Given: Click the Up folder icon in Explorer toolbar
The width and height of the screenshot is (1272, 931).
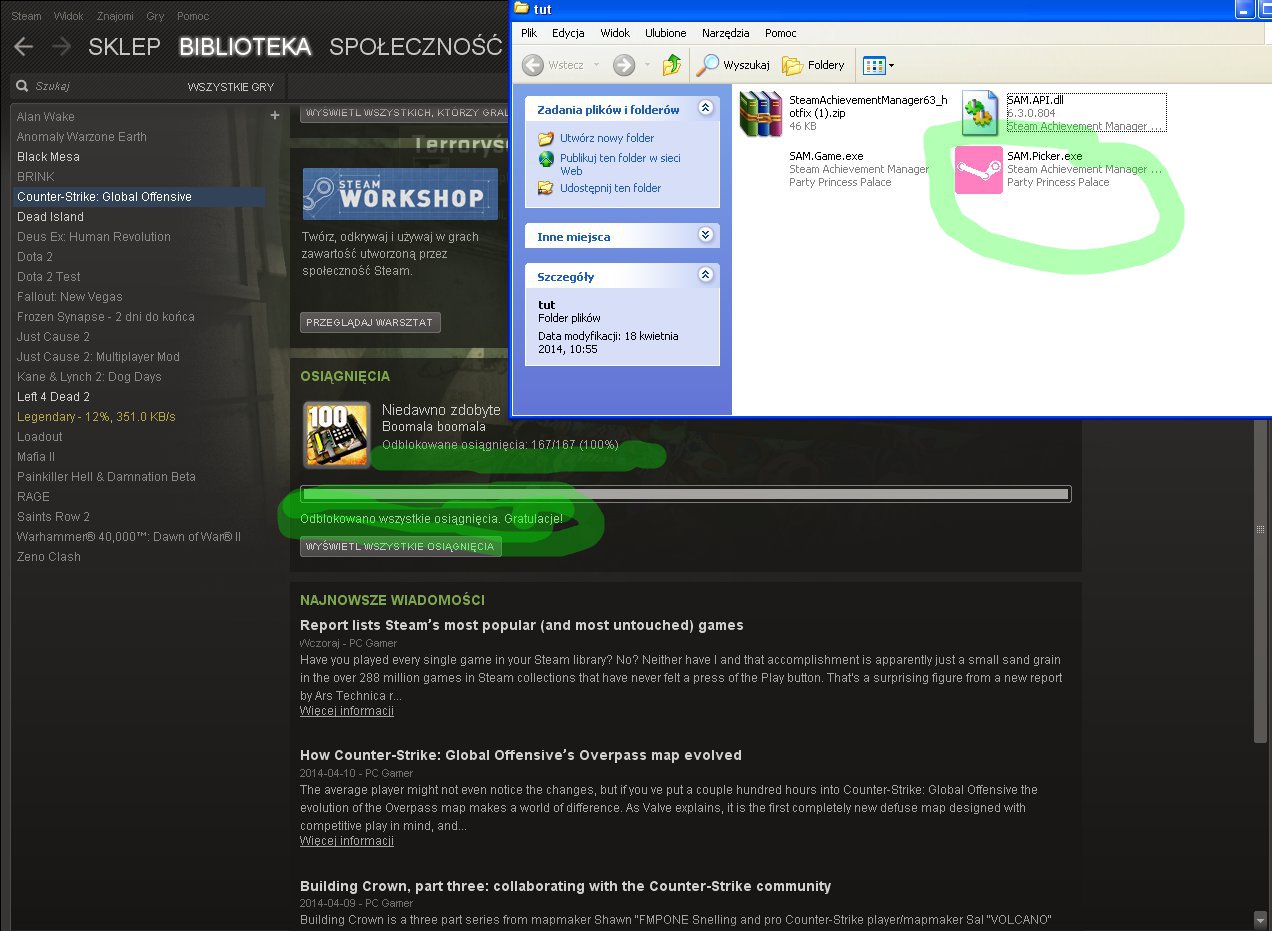Looking at the screenshot, I should (x=672, y=65).
